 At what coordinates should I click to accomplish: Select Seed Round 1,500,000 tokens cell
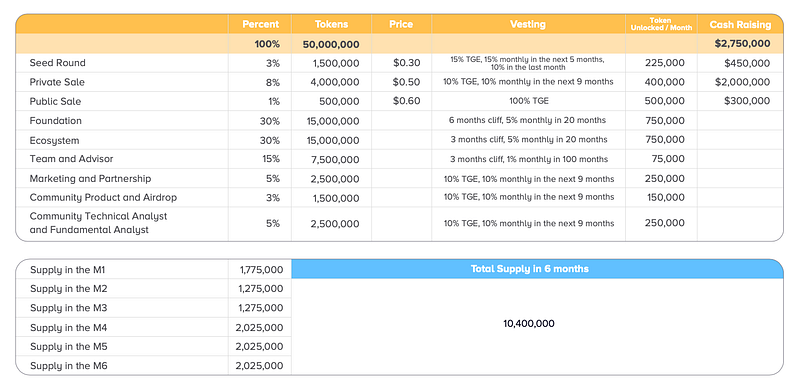(335, 64)
